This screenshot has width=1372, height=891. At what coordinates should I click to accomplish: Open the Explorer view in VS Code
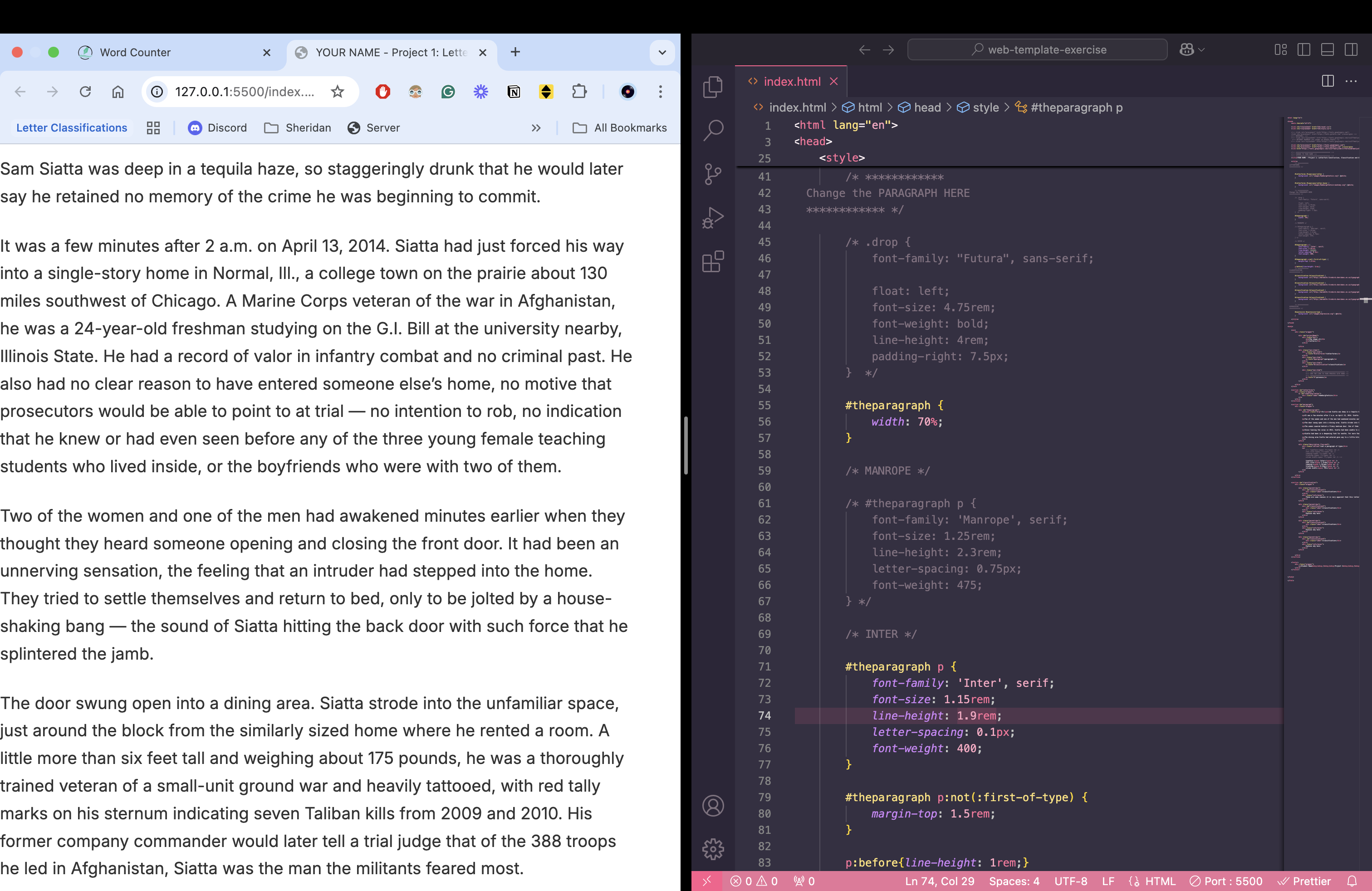pos(713,87)
